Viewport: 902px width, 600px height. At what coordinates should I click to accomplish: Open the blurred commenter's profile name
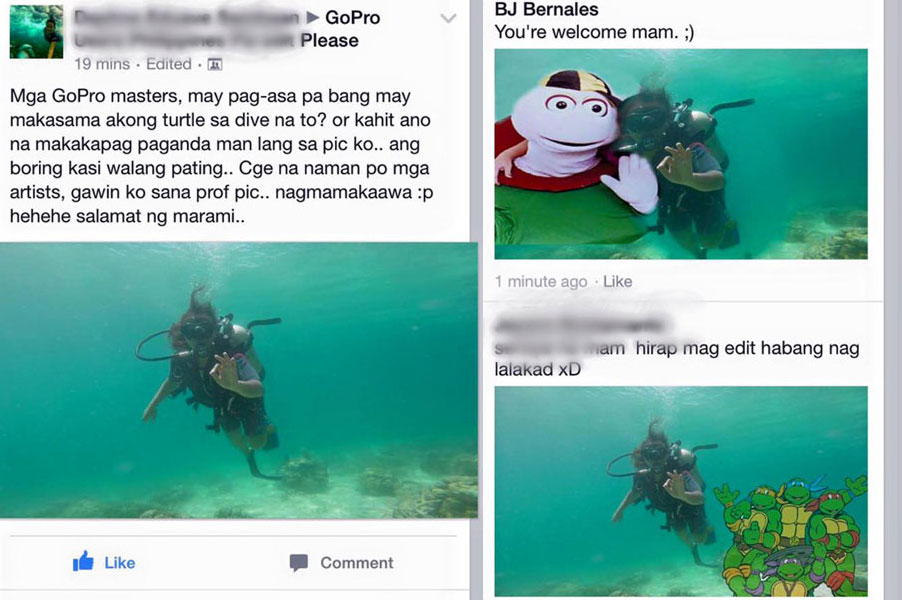click(x=581, y=325)
